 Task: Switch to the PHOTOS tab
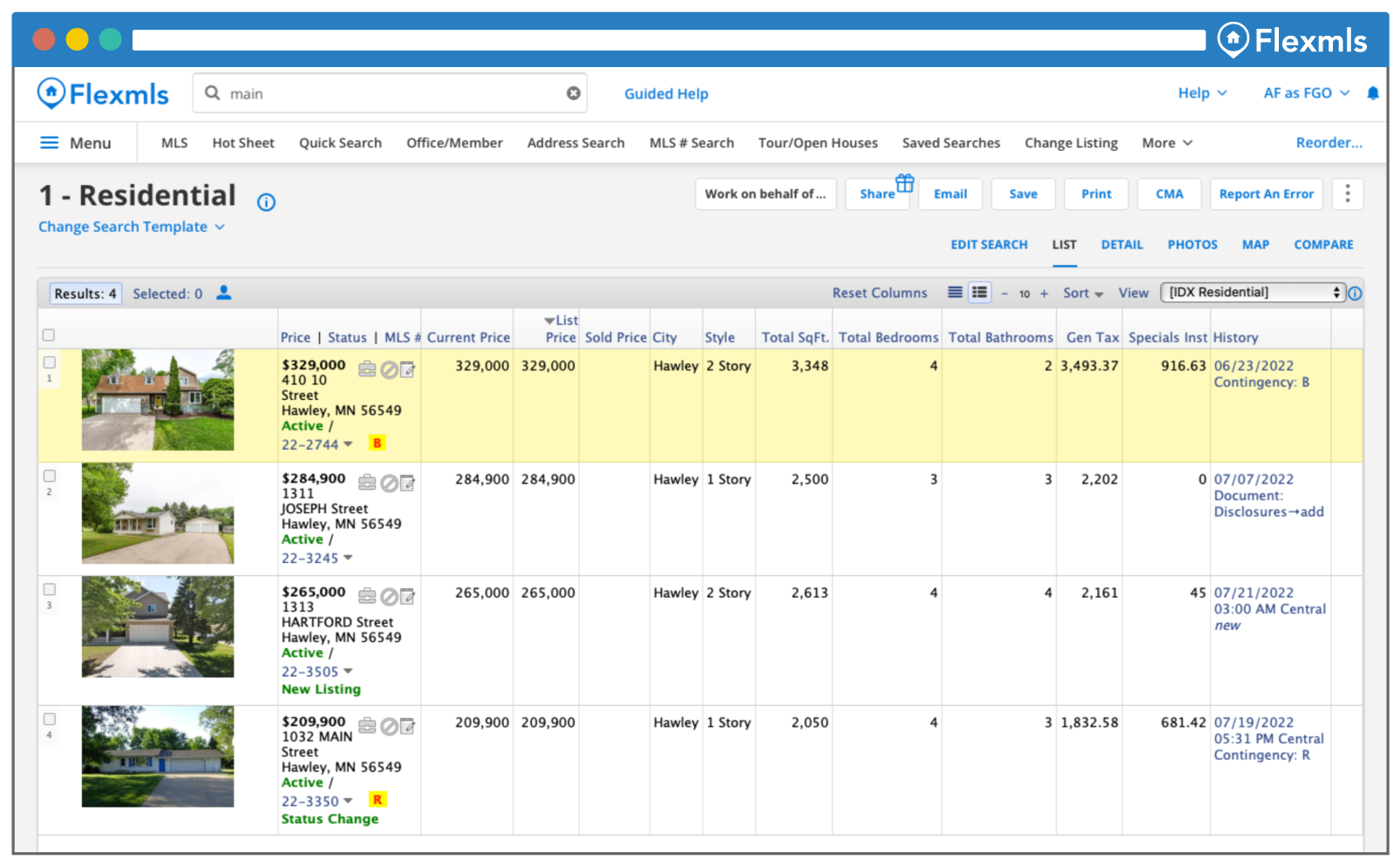(1192, 245)
